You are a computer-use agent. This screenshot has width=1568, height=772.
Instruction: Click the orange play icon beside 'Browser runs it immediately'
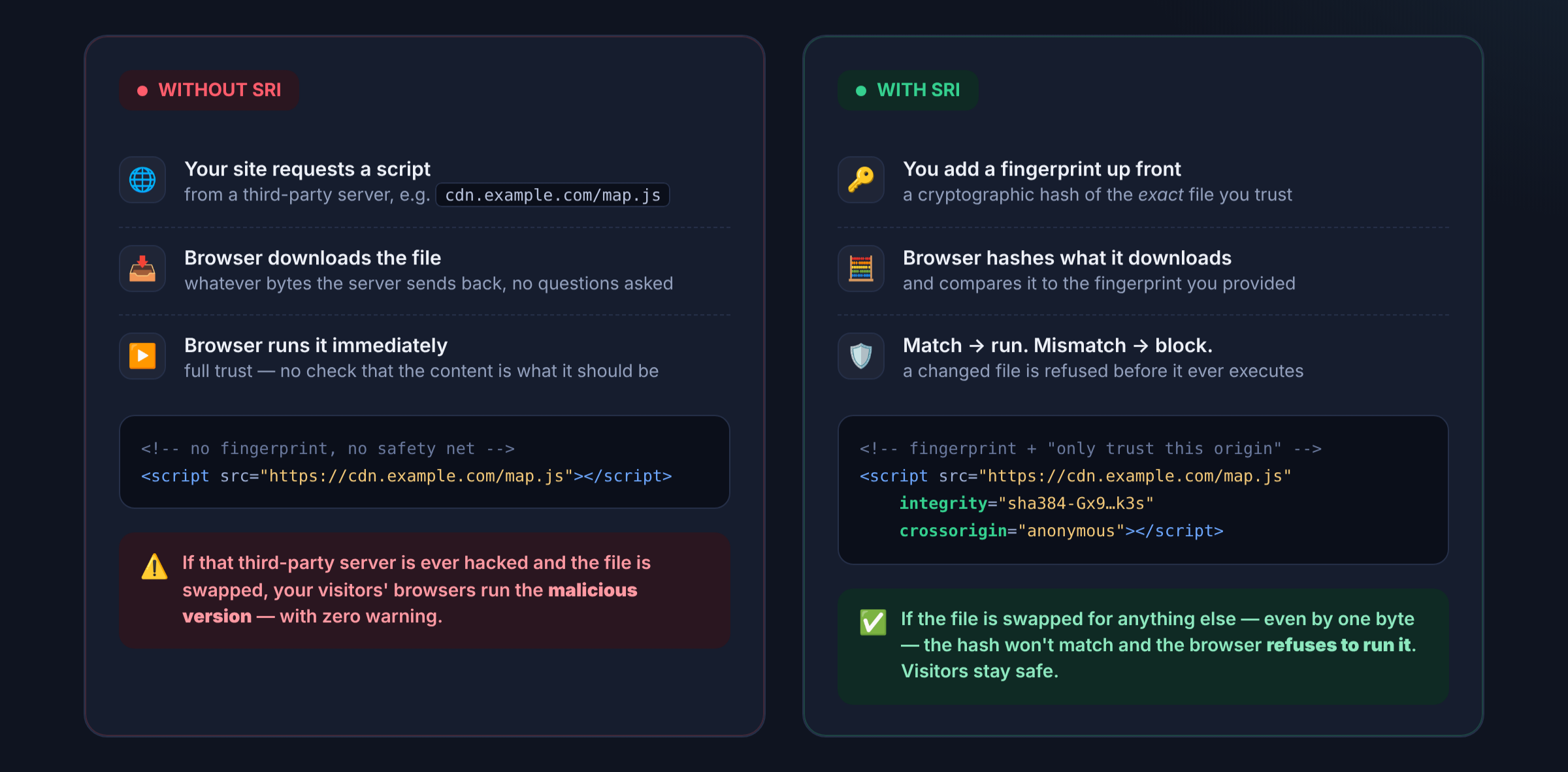coord(142,356)
